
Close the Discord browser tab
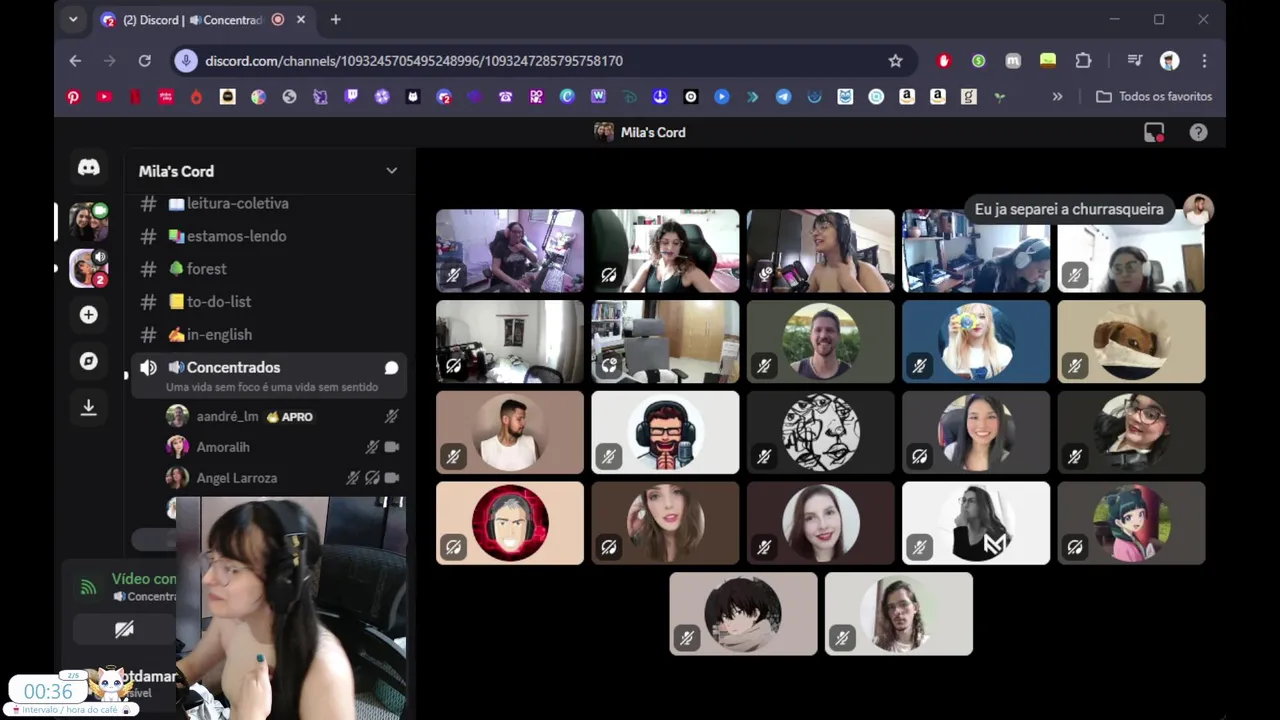point(300,20)
